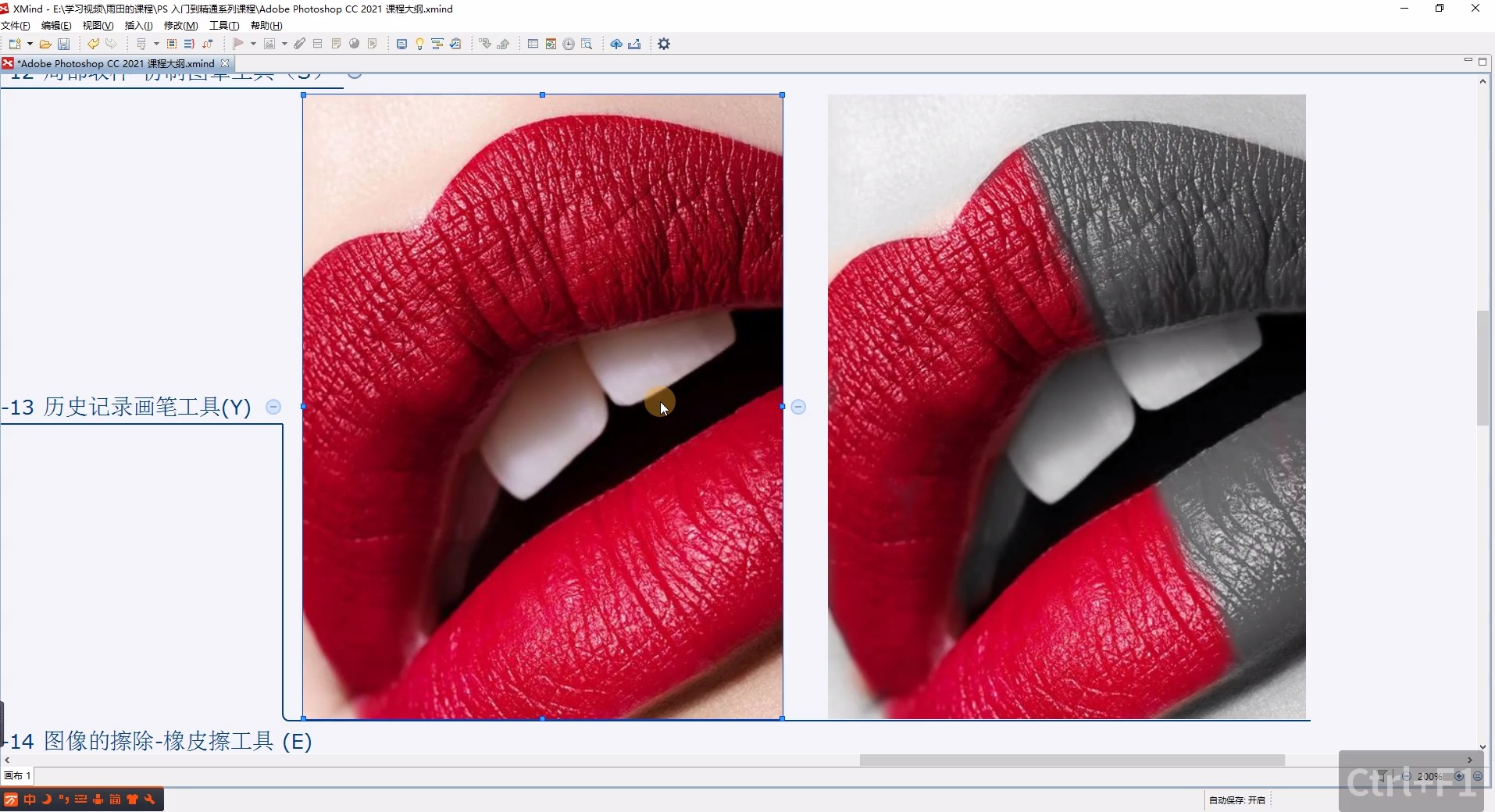
Task: Click the cloud upload share icon
Action: (616, 45)
